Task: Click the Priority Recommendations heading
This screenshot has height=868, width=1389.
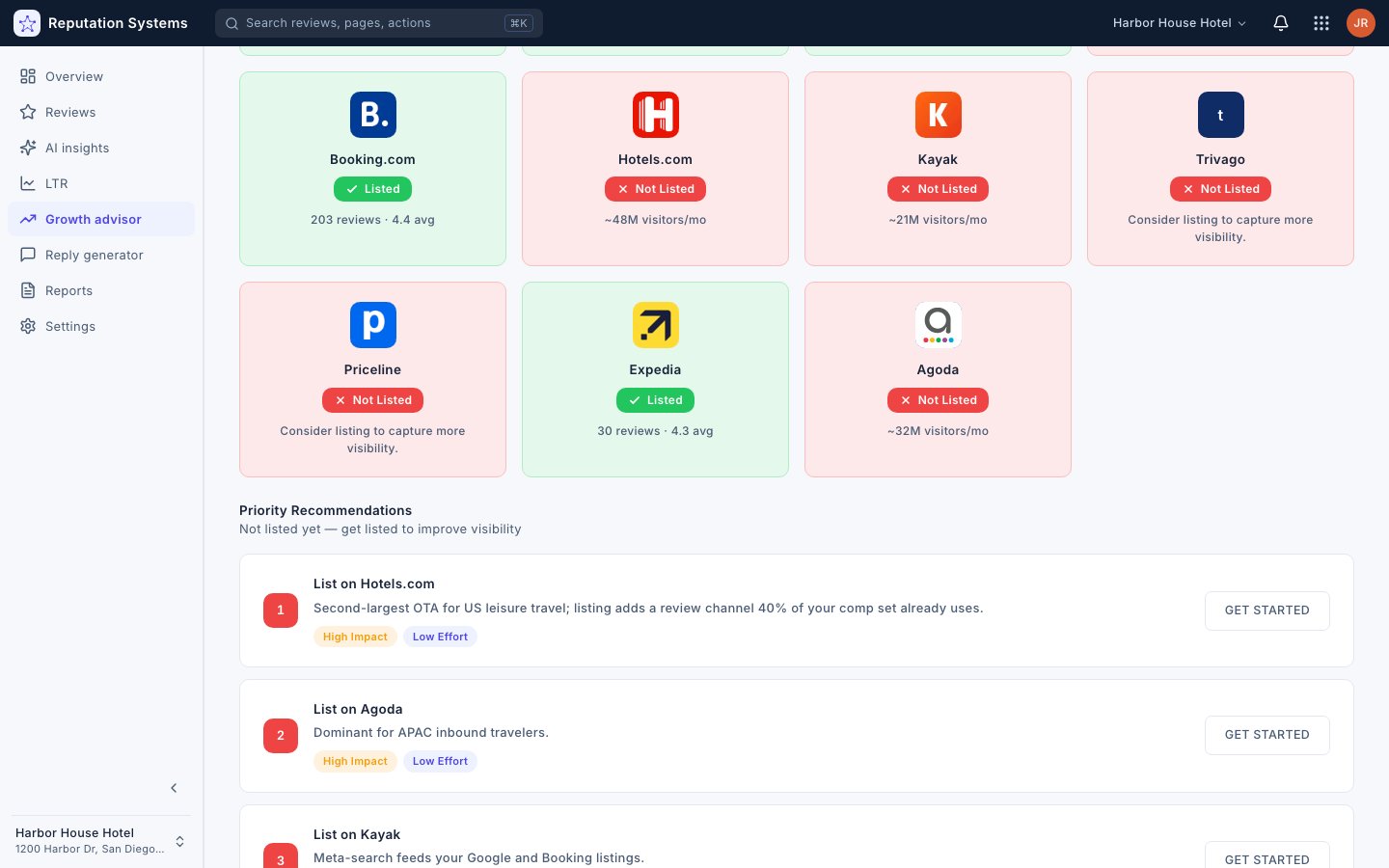Action: click(325, 510)
